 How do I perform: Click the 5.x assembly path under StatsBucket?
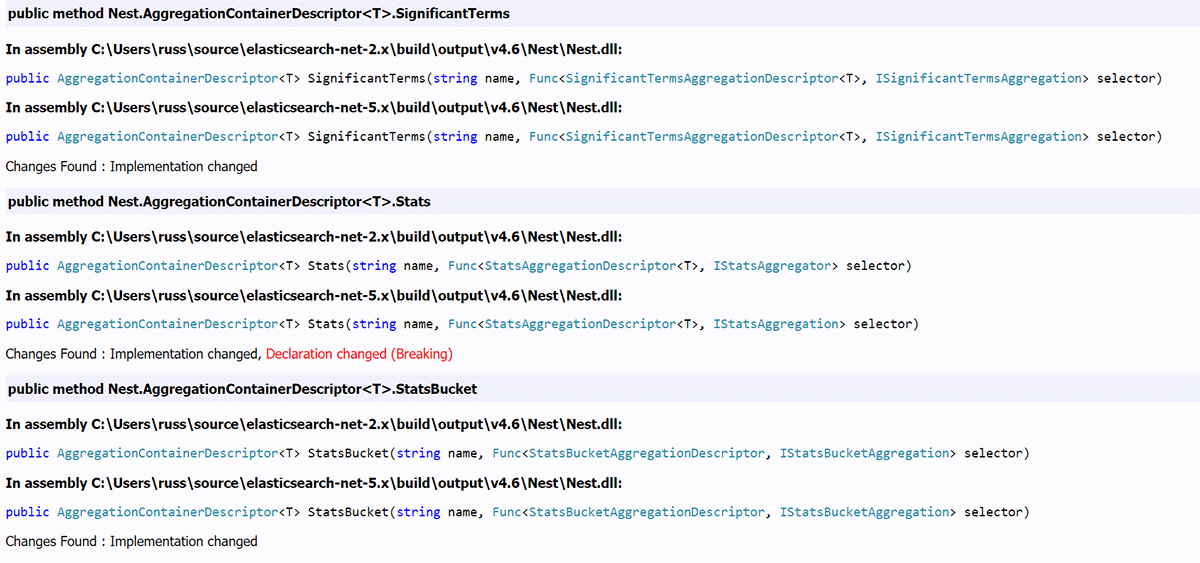(x=314, y=483)
